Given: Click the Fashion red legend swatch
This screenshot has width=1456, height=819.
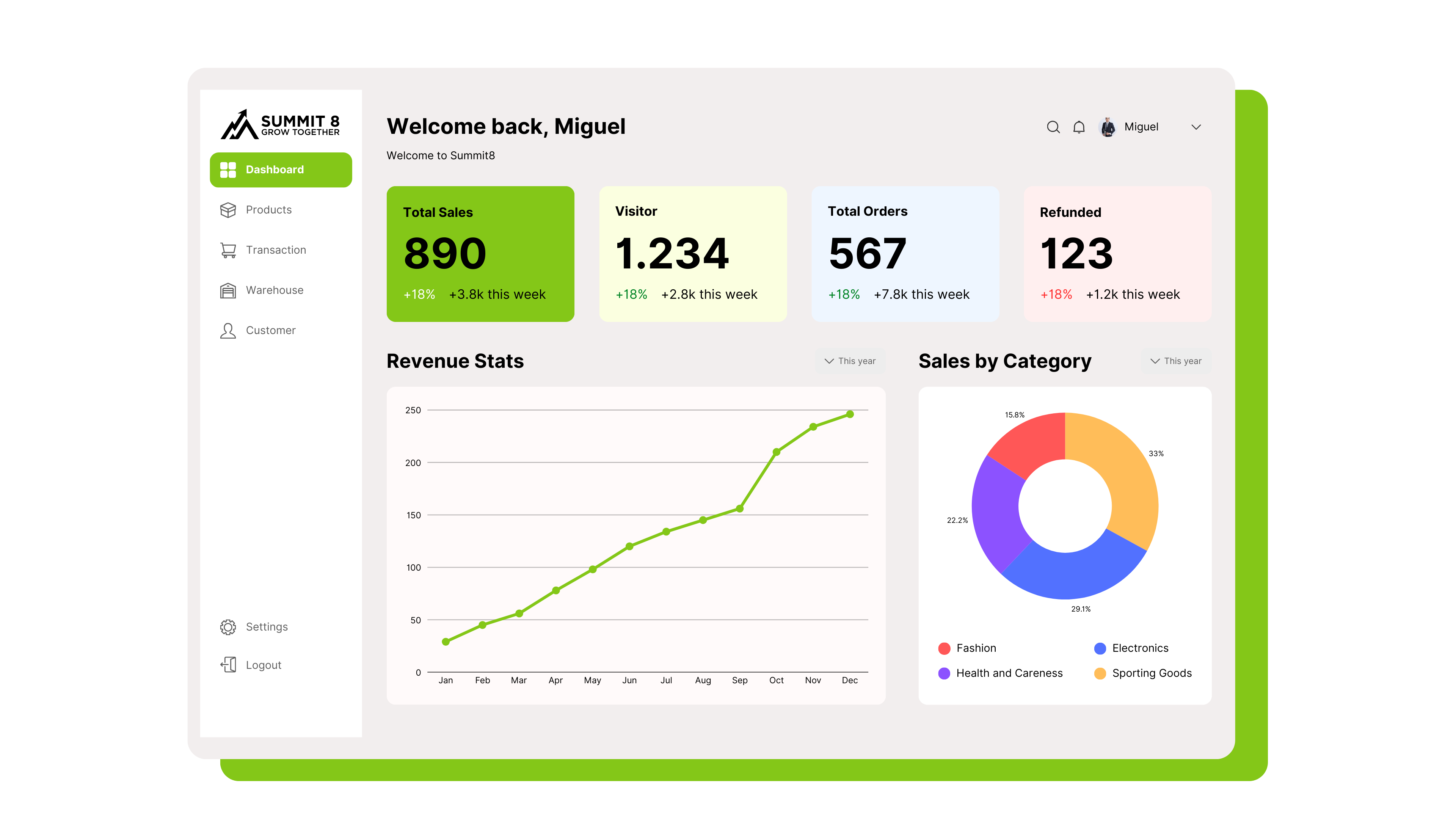Looking at the screenshot, I should [x=944, y=648].
